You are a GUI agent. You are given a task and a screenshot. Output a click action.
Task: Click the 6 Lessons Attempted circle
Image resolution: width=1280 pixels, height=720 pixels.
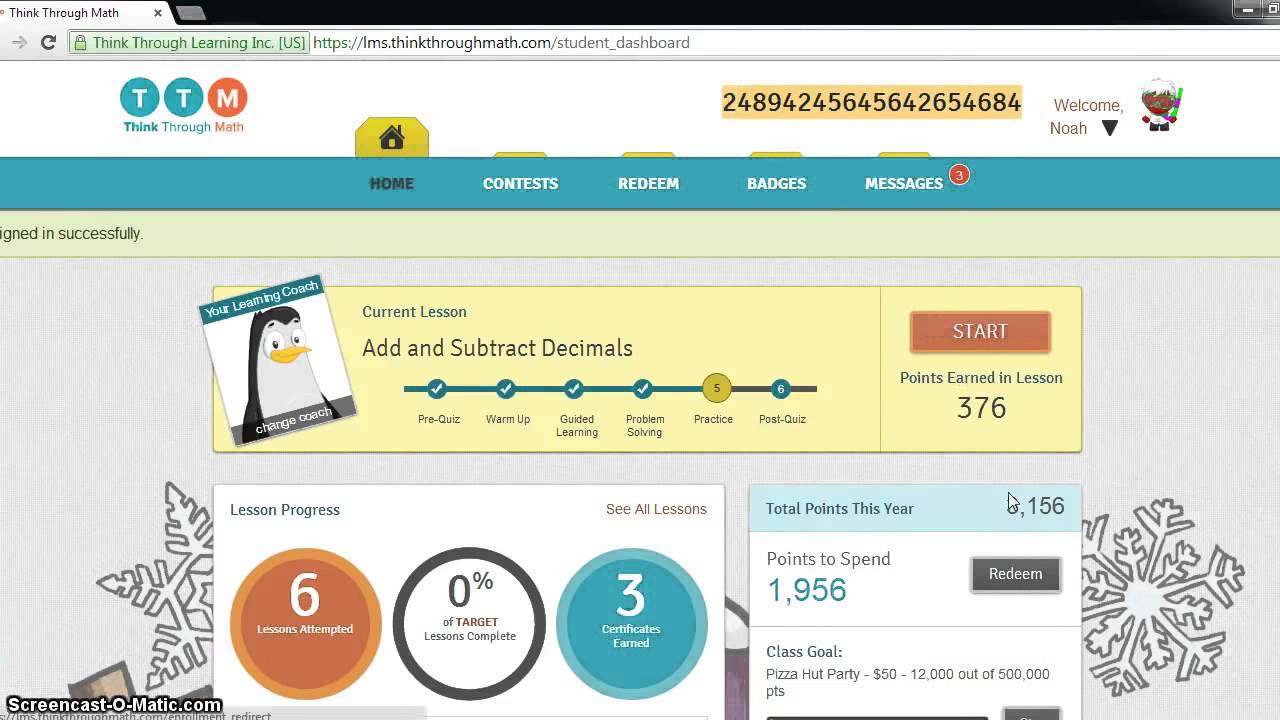tap(306, 623)
